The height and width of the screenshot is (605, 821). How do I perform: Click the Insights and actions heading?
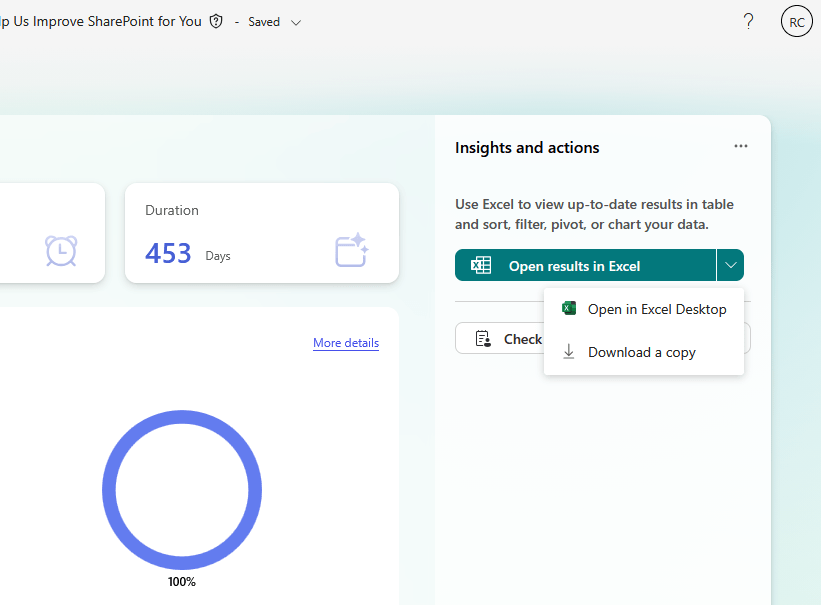527,148
